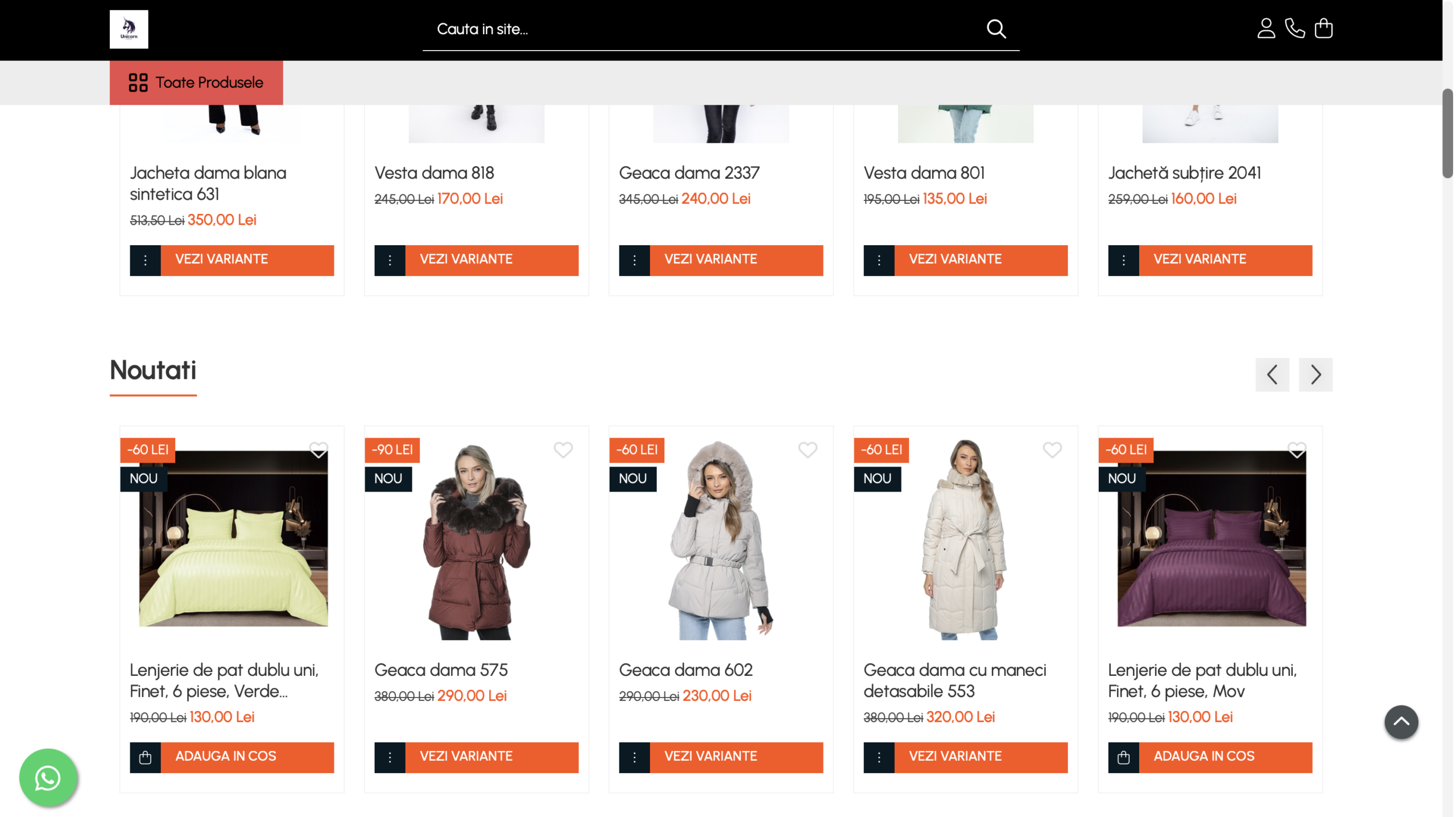The width and height of the screenshot is (1456, 817).
Task: Favorite Geaca dama cu maneci detasabile 553
Action: [x=1052, y=449]
